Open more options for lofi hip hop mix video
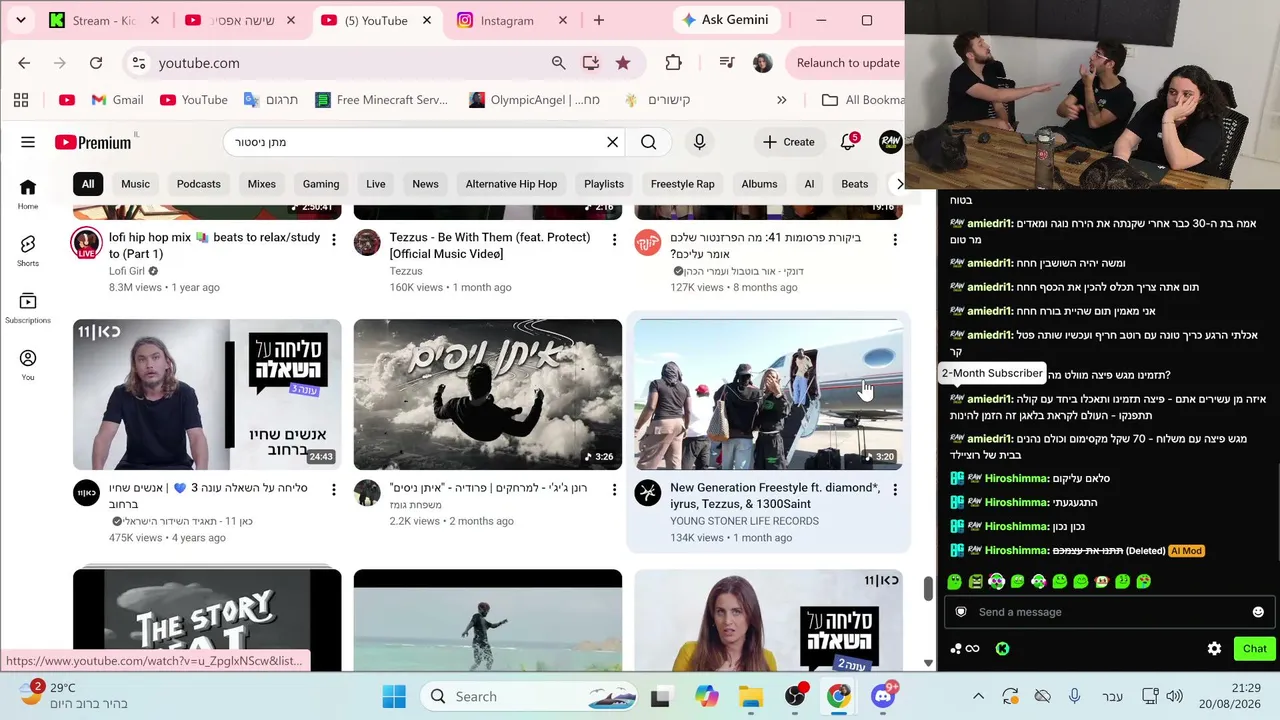This screenshot has width=1280, height=720. (334, 240)
